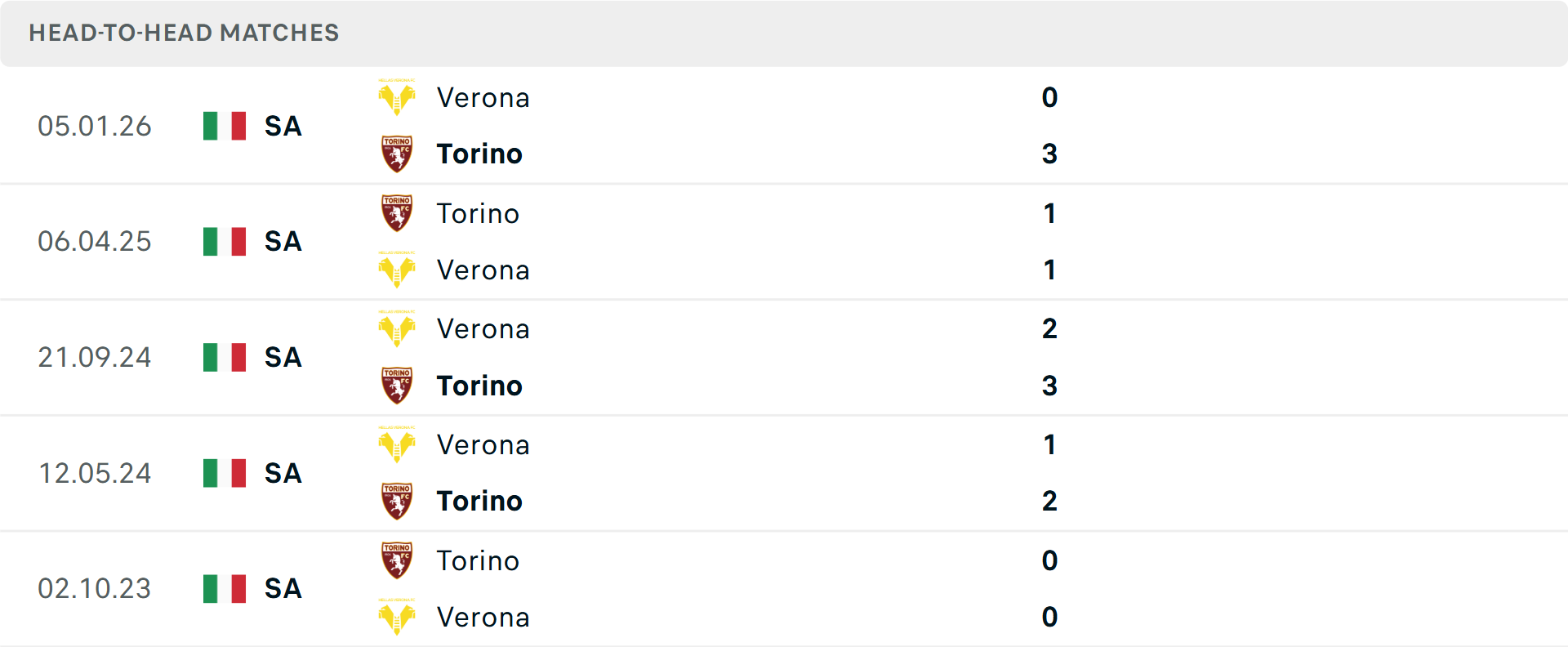Click the date 02.10.23
Screen dimensions: 1568x647
click(x=95, y=588)
